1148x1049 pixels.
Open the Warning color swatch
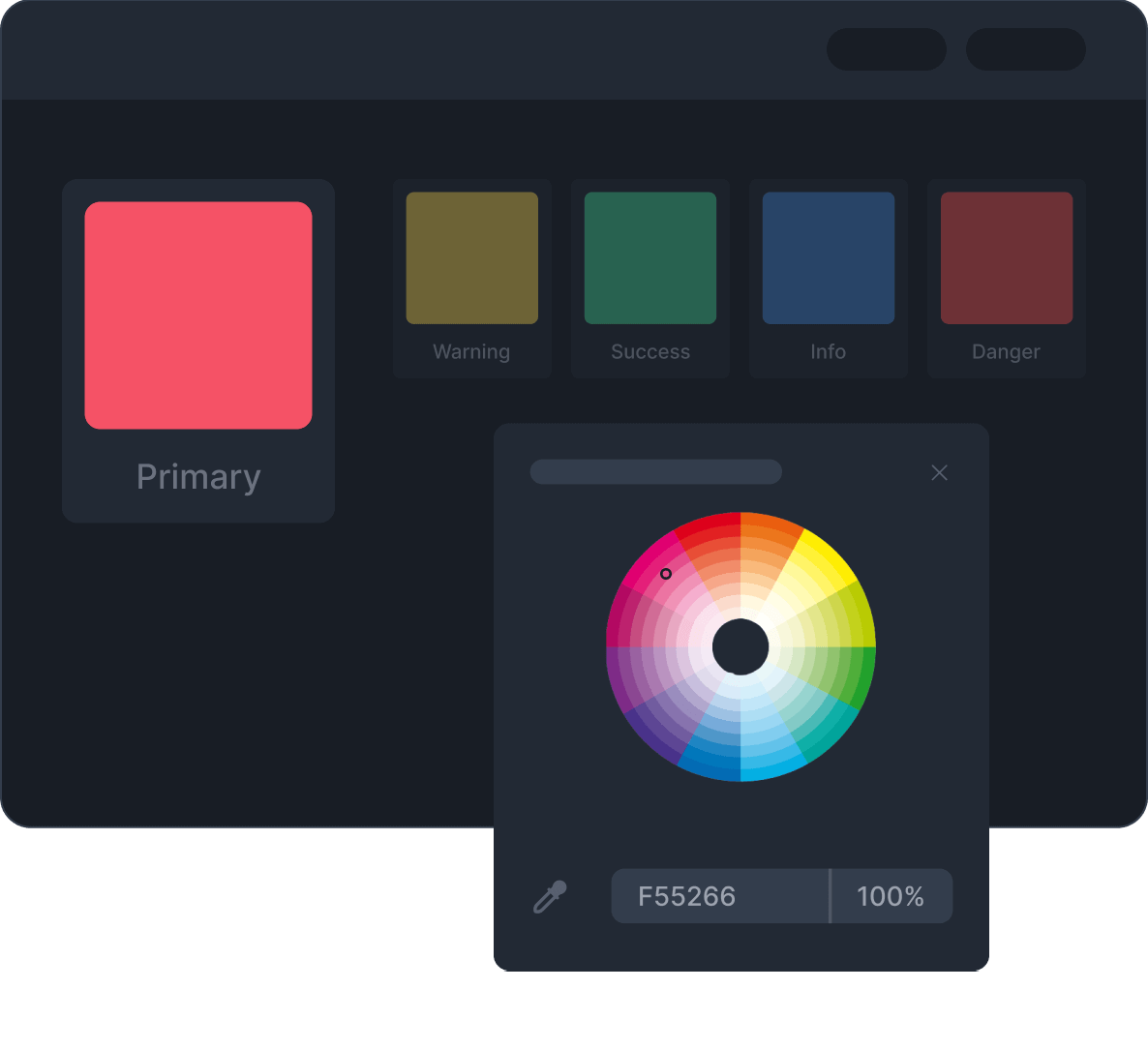click(x=471, y=257)
